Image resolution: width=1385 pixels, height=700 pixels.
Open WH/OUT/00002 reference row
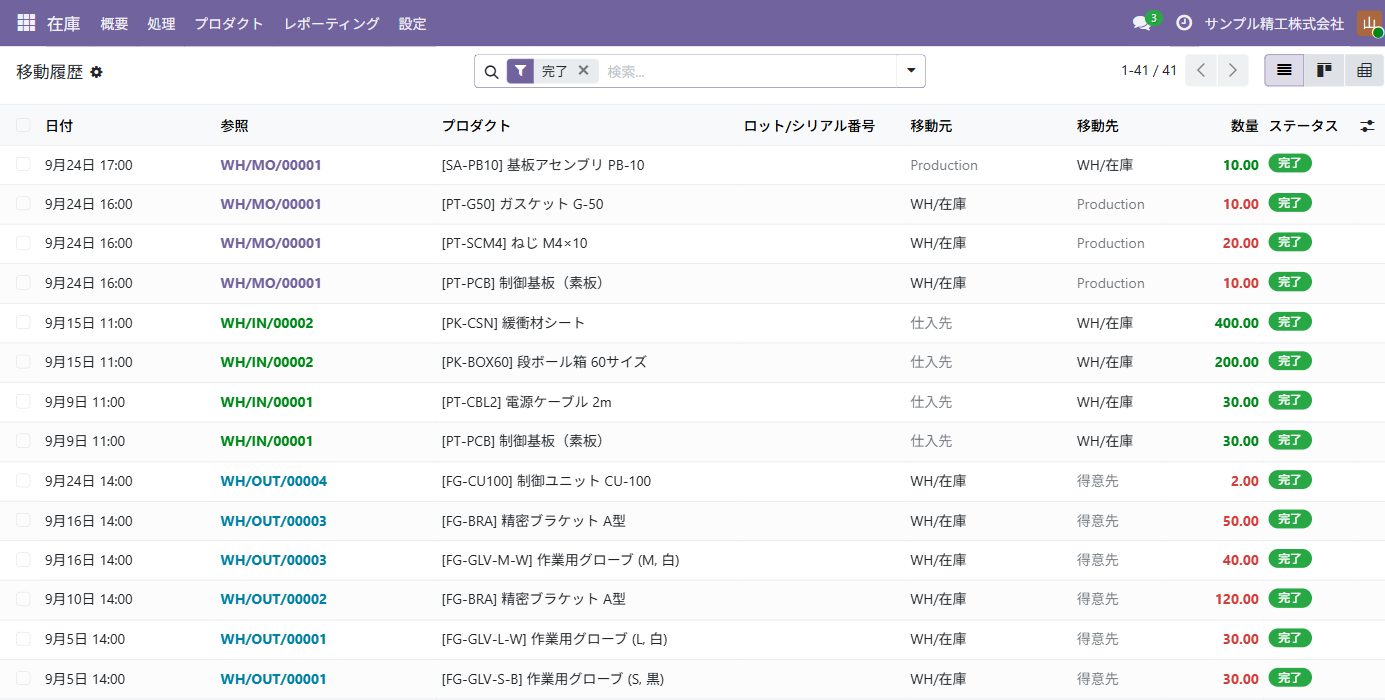coord(274,599)
